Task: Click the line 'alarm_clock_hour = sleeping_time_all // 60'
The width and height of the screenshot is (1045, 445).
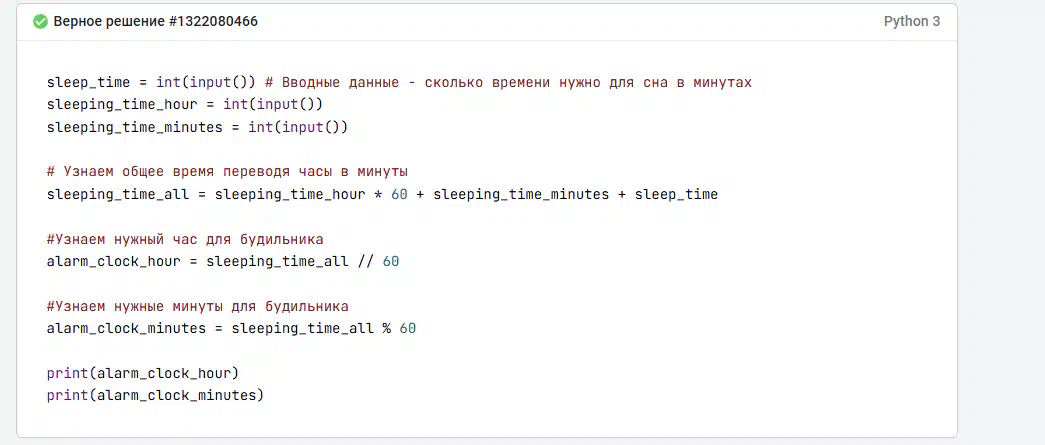Action: coord(223,261)
